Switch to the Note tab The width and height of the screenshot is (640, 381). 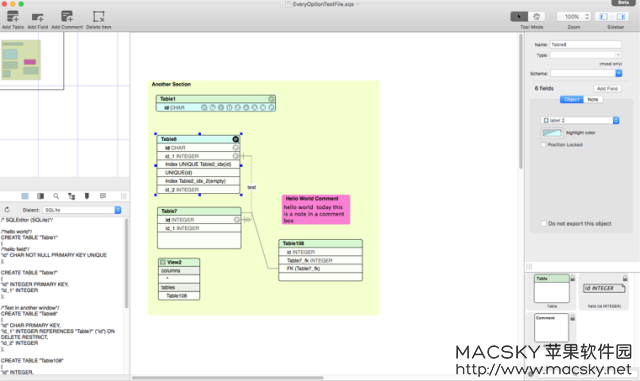593,99
